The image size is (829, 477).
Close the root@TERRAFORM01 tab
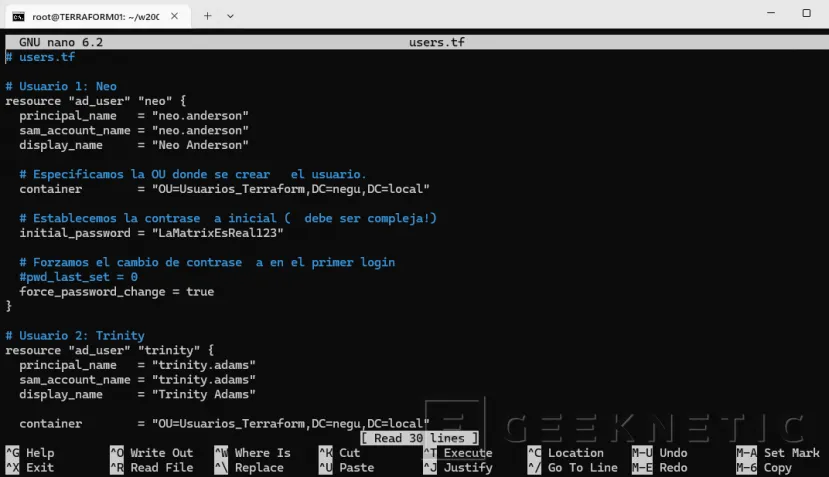tap(174, 16)
